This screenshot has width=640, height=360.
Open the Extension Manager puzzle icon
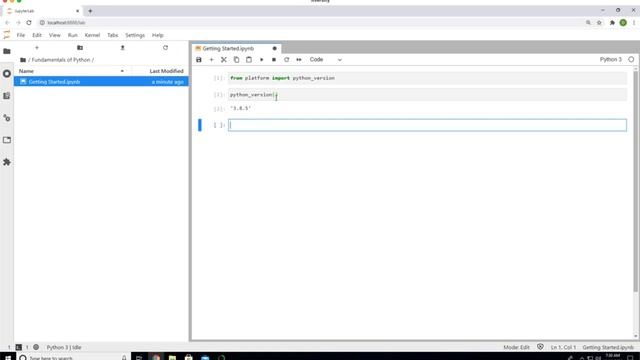7,162
